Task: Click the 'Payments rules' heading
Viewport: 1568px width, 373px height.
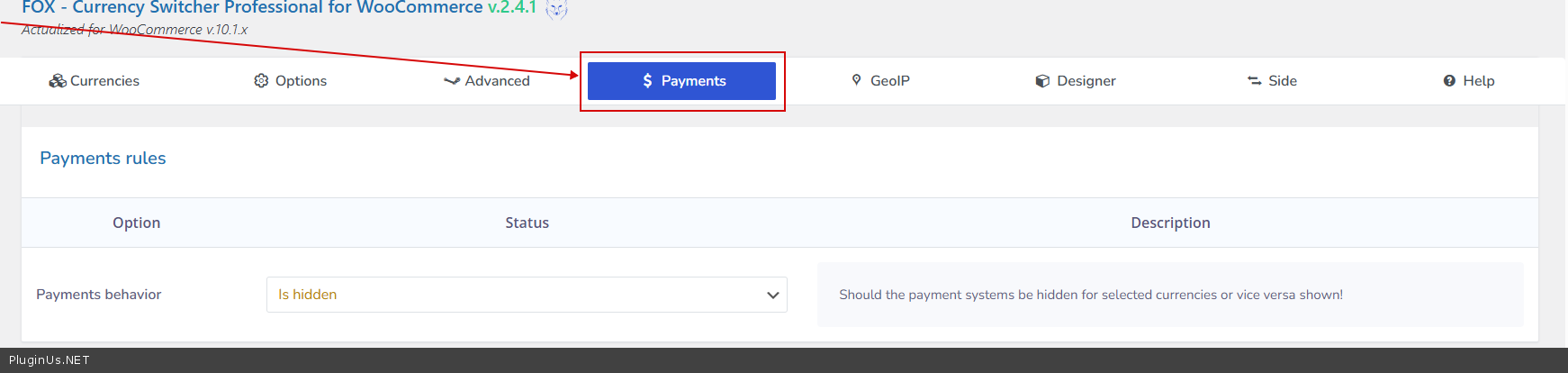Action: pyautogui.click(x=103, y=159)
